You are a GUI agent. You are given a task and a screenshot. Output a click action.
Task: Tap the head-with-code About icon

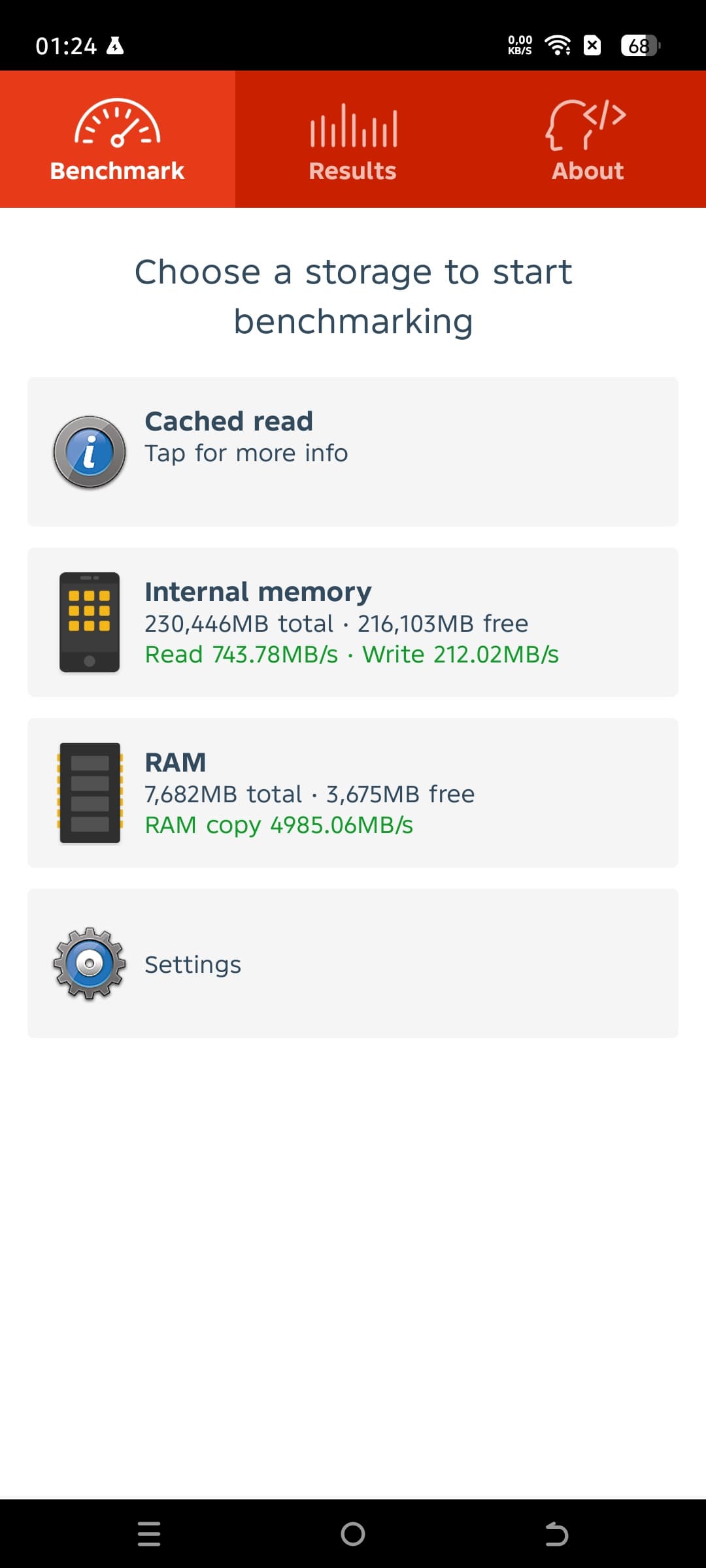[586, 124]
